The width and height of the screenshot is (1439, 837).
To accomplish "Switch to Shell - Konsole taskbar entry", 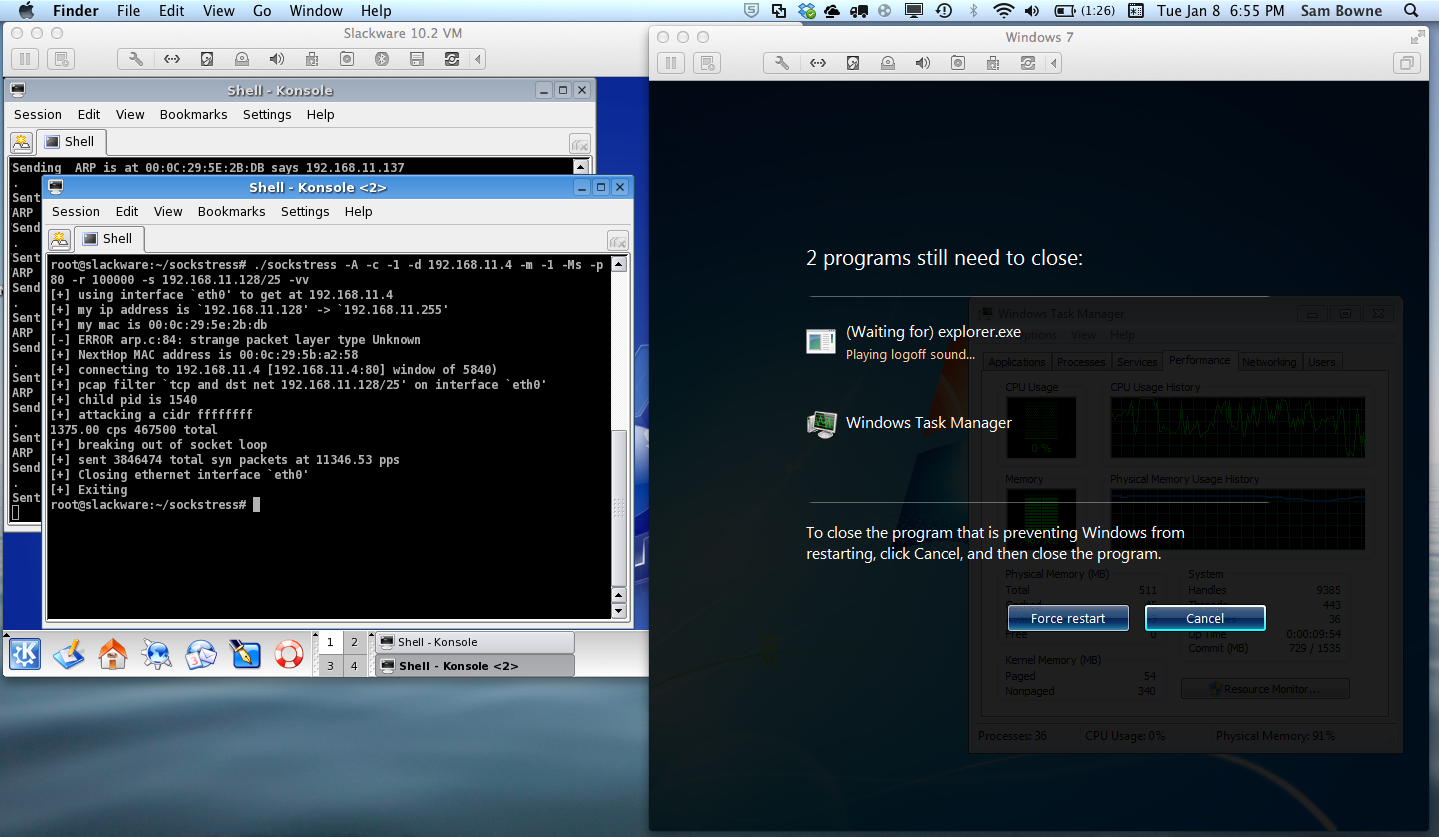I will click(x=475, y=642).
